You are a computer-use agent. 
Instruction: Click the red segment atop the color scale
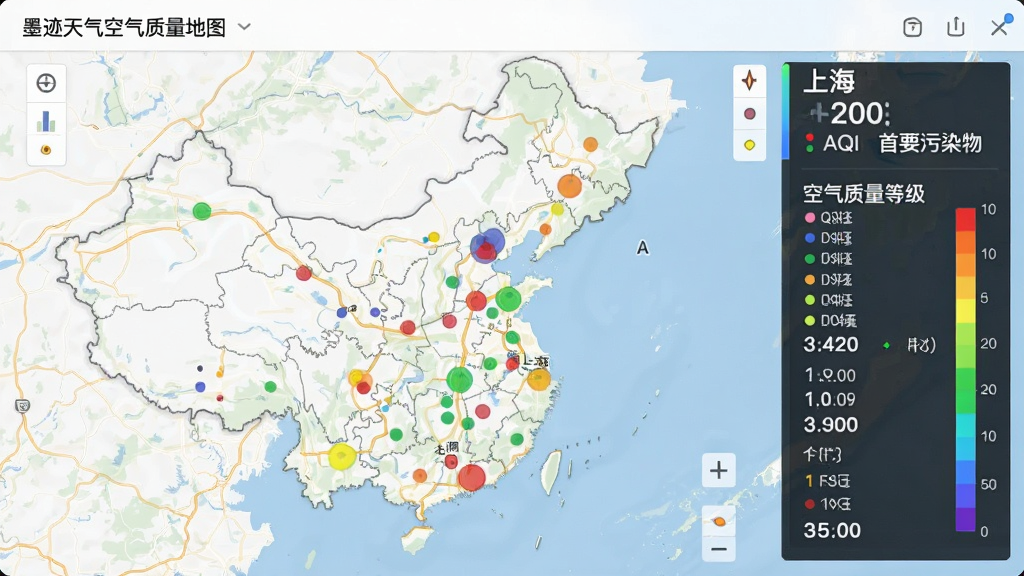[x=965, y=219]
